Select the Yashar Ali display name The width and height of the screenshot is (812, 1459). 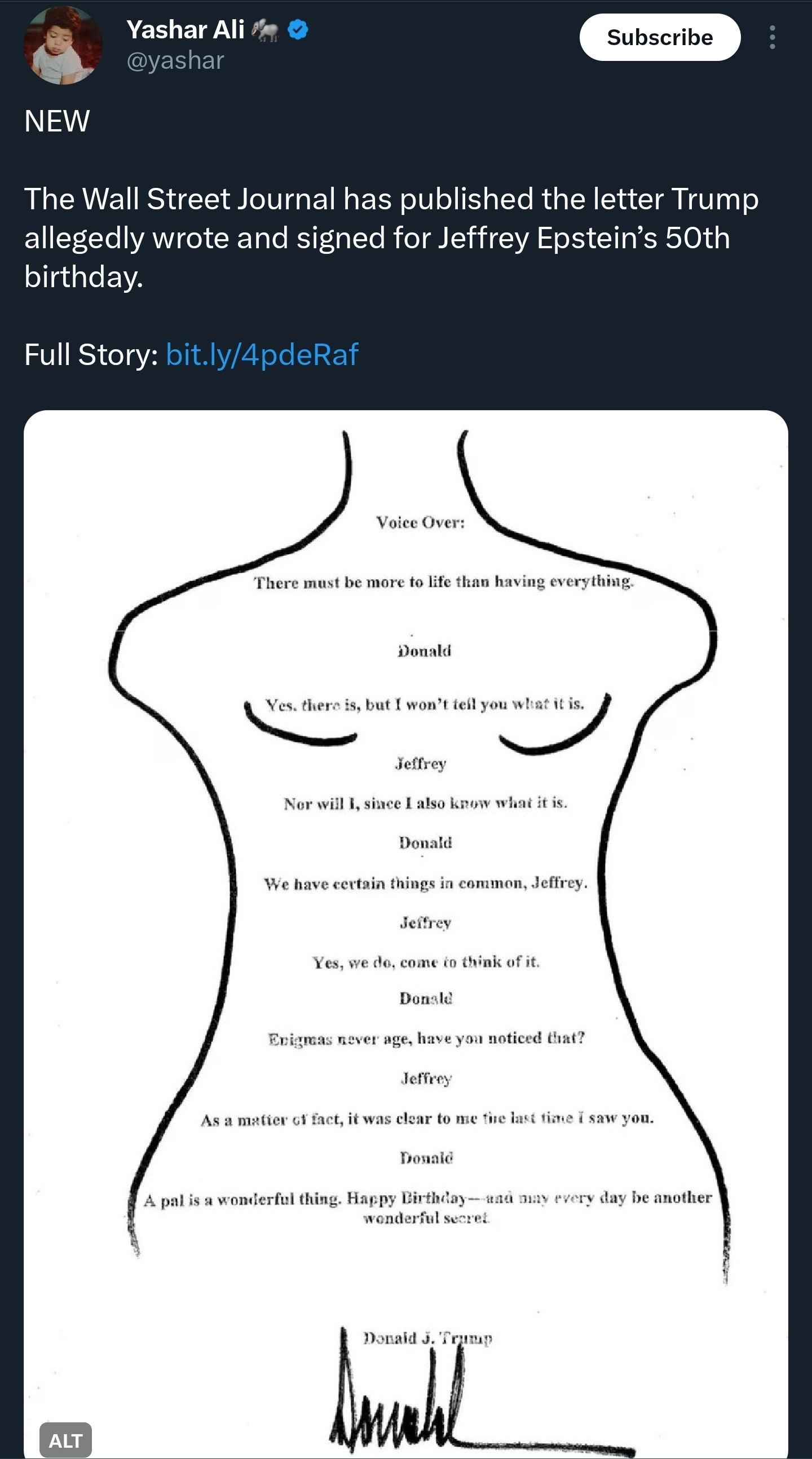pyautogui.click(x=185, y=30)
